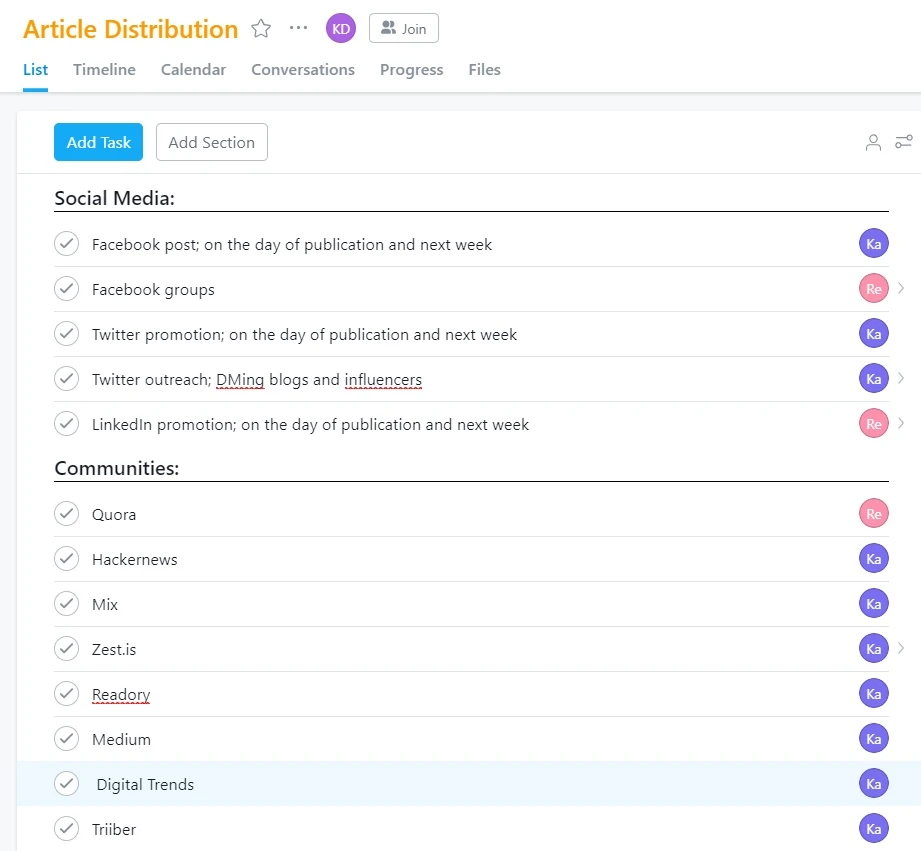This screenshot has height=851, width=921.
Task: Expand the Zest.is task chevron
Action: 901,649
